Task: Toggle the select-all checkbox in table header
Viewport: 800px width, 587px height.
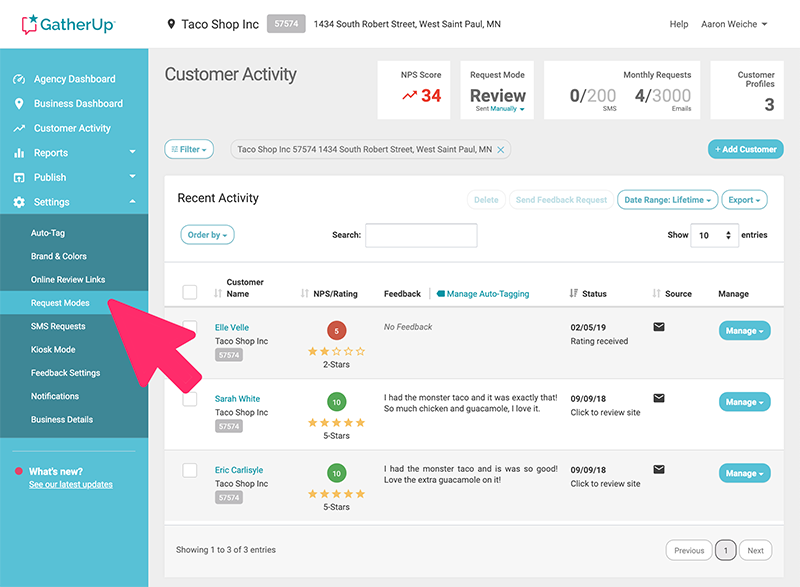Action: pos(190,292)
